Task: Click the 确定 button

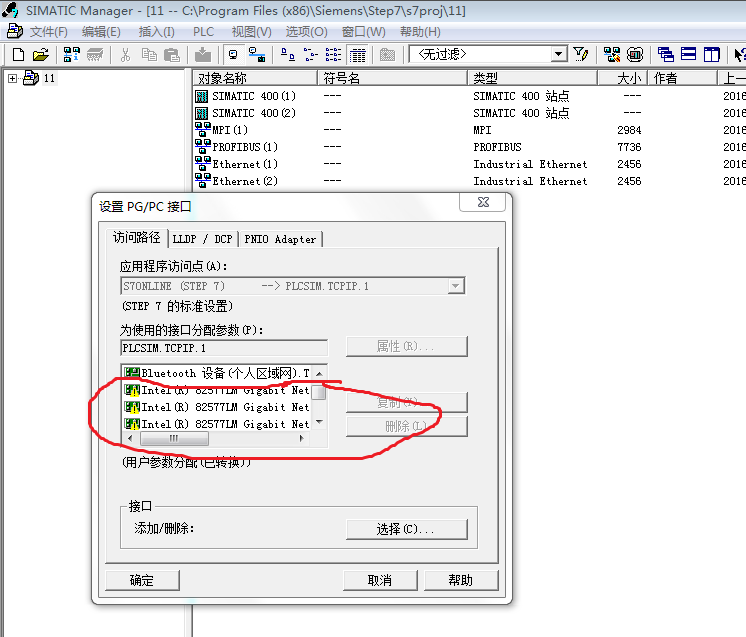Action: pos(142,580)
